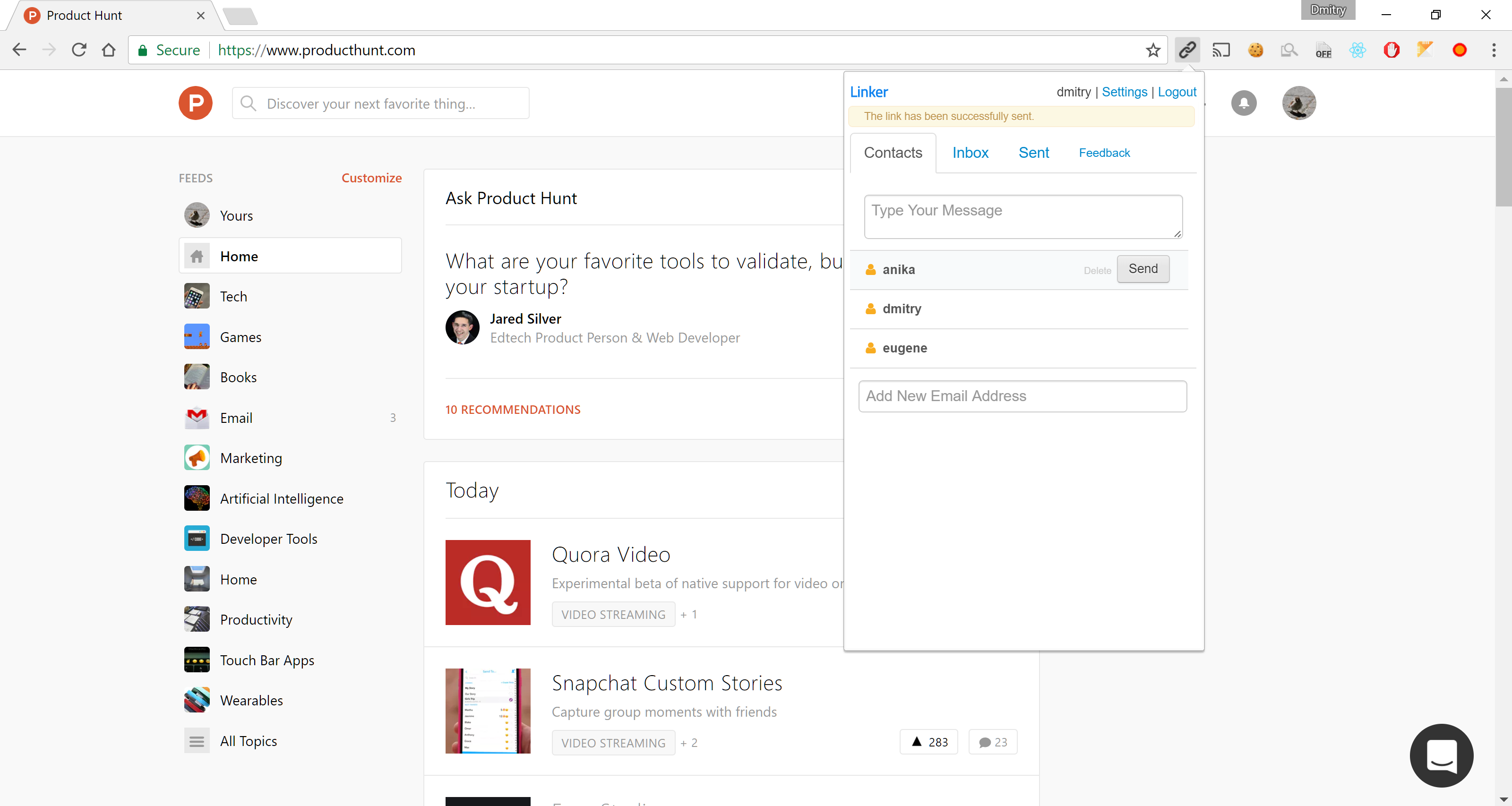Switch to the Sent tab
The image size is (1512, 806).
point(1033,153)
